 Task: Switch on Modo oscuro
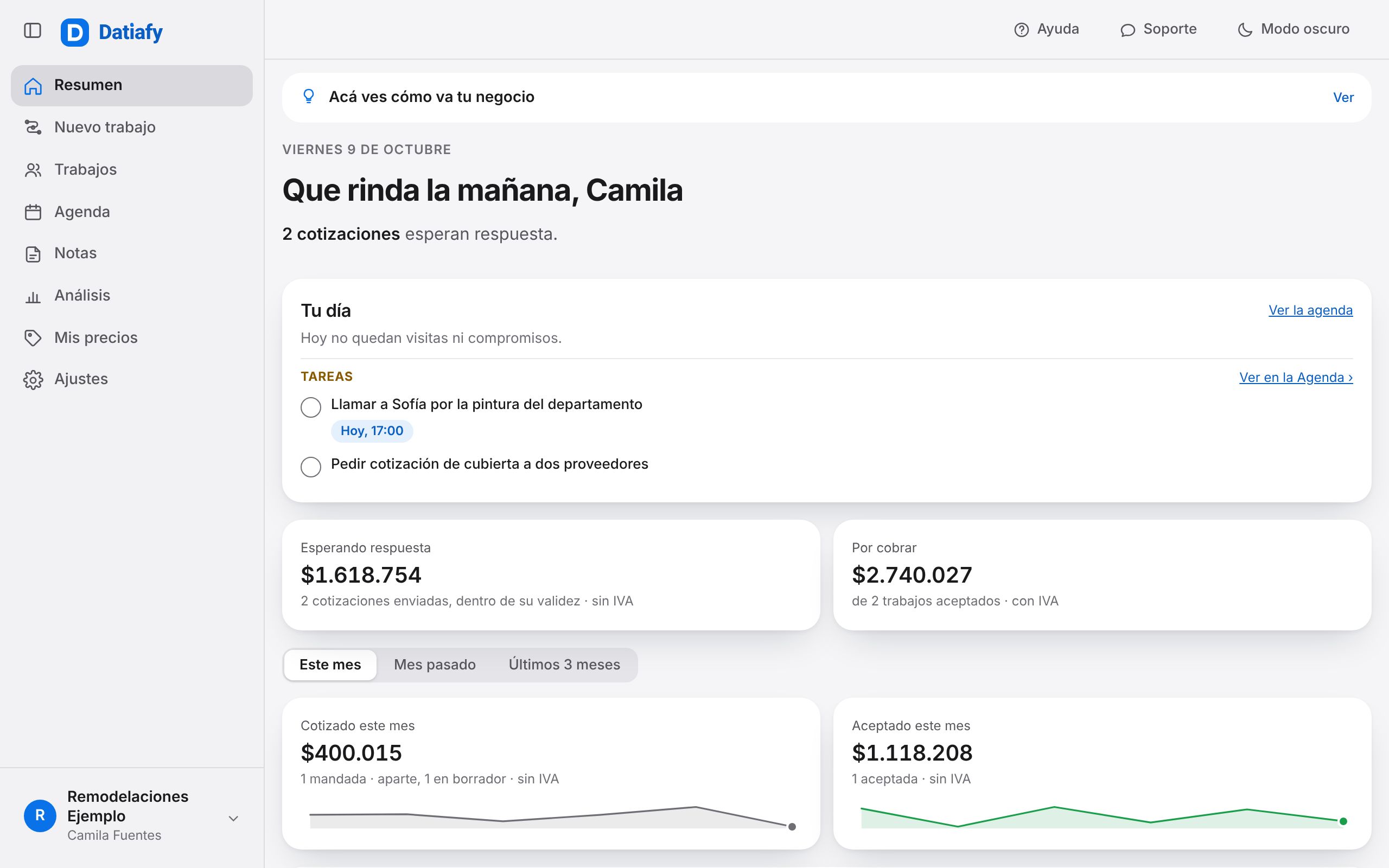[x=1293, y=29]
